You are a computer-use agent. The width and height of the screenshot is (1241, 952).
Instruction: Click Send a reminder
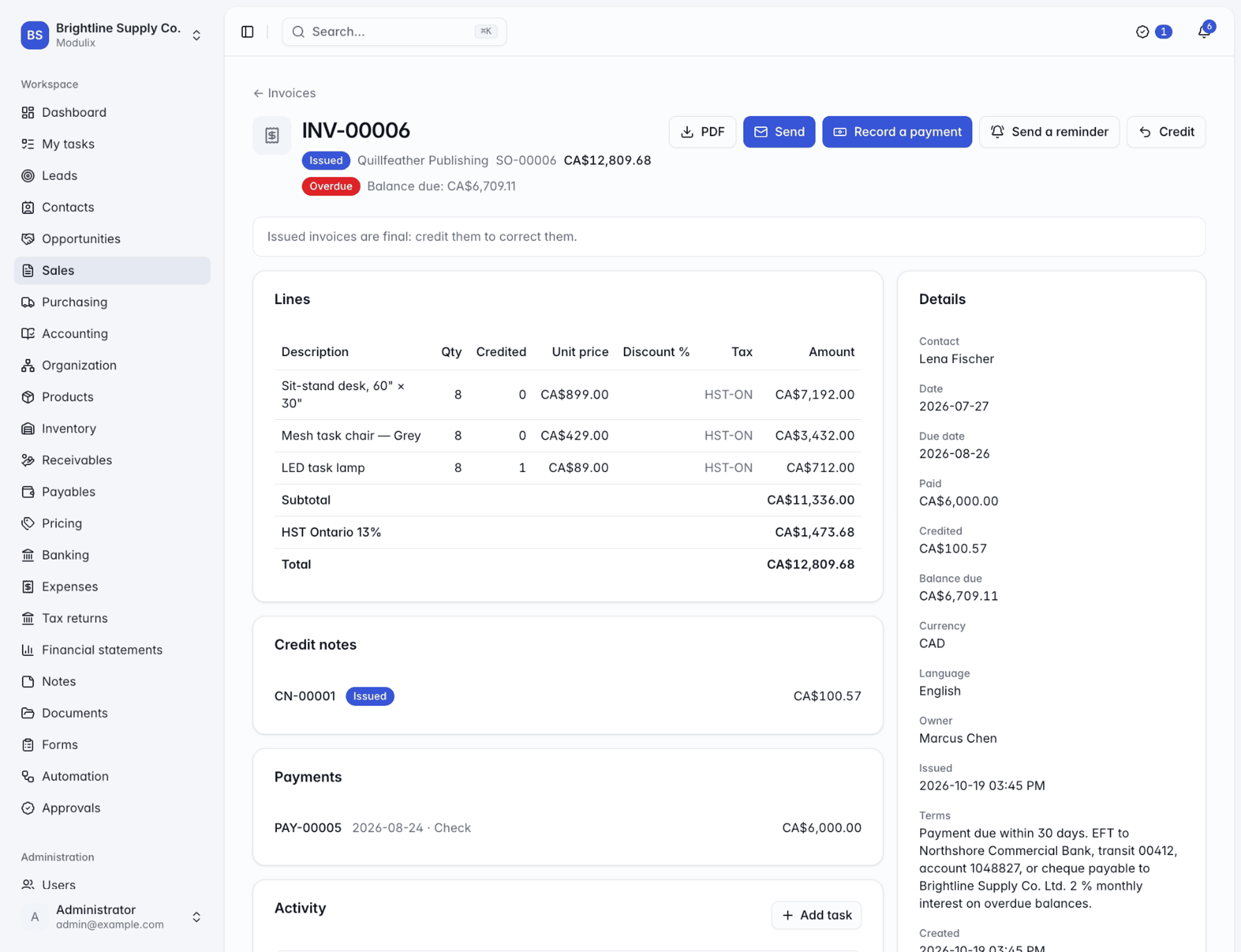point(1049,132)
